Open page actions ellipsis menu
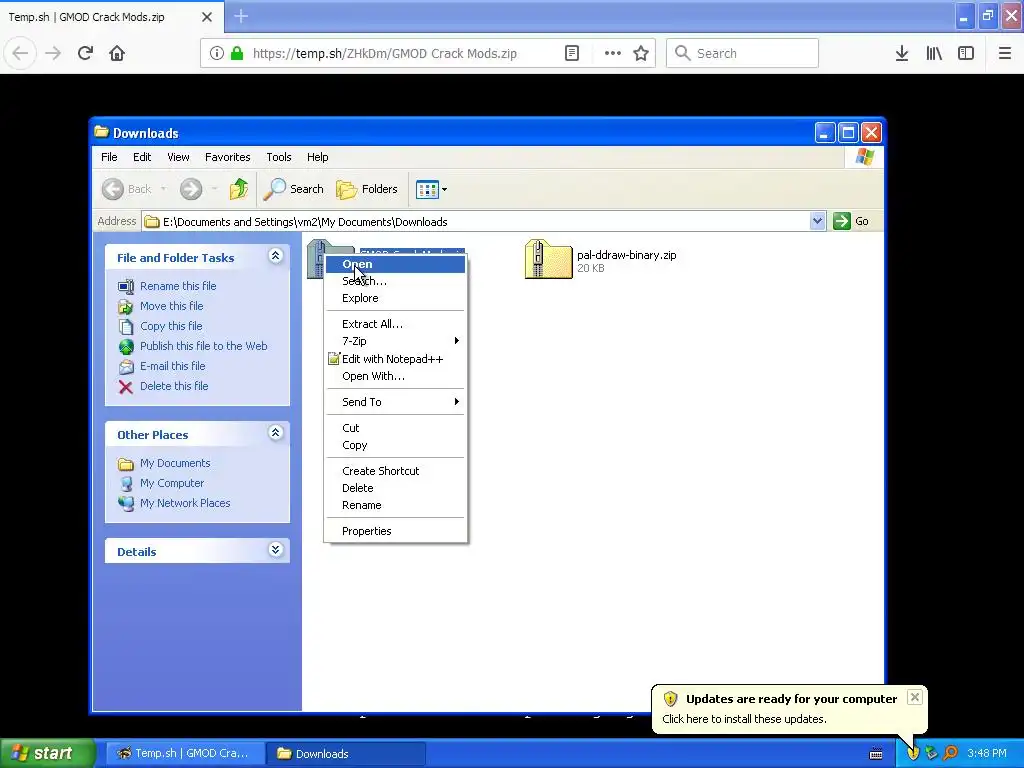This screenshot has width=1024, height=768. coord(613,53)
